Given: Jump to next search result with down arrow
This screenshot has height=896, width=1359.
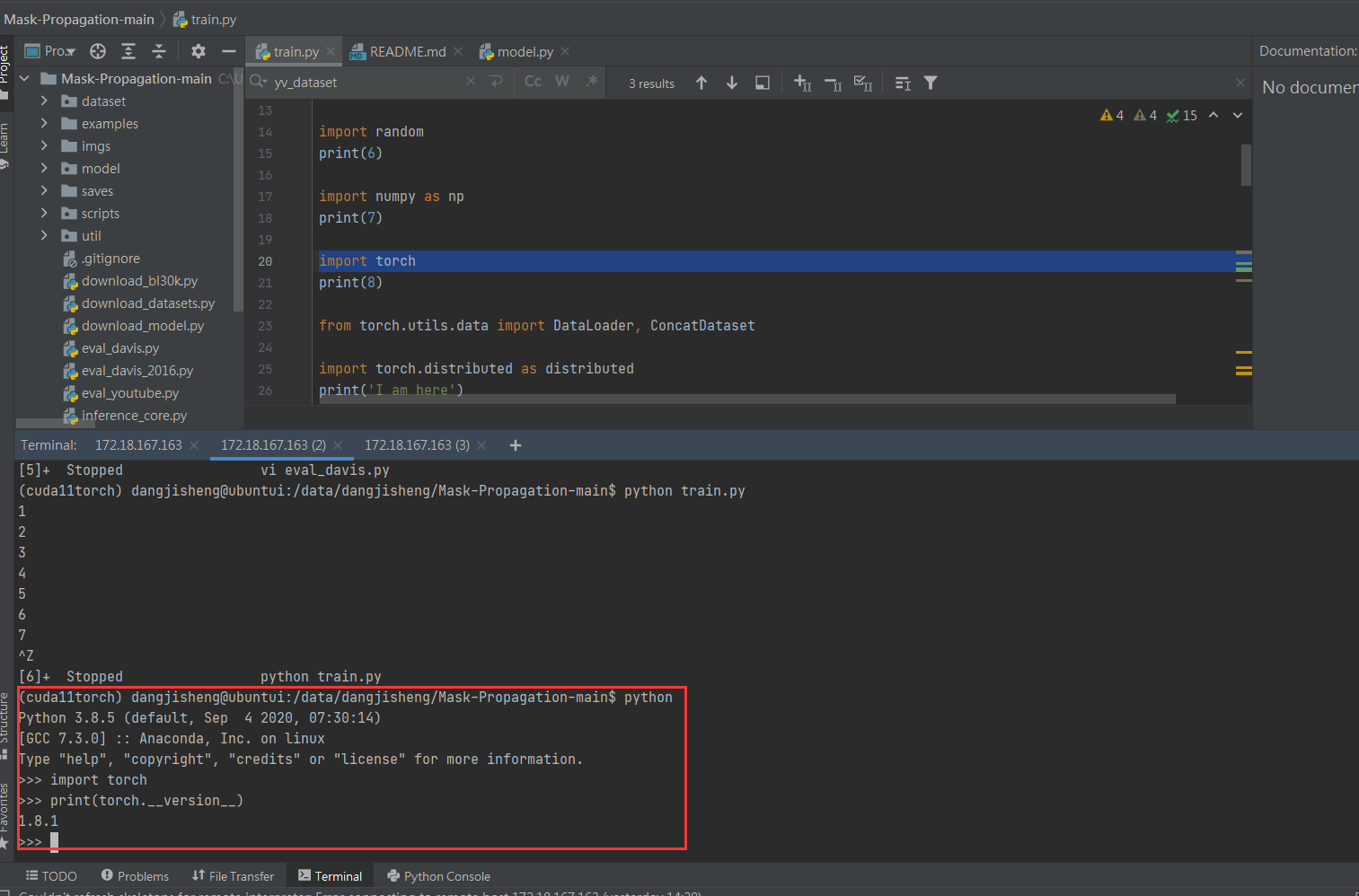Looking at the screenshot, I should [x=732, y=83].
